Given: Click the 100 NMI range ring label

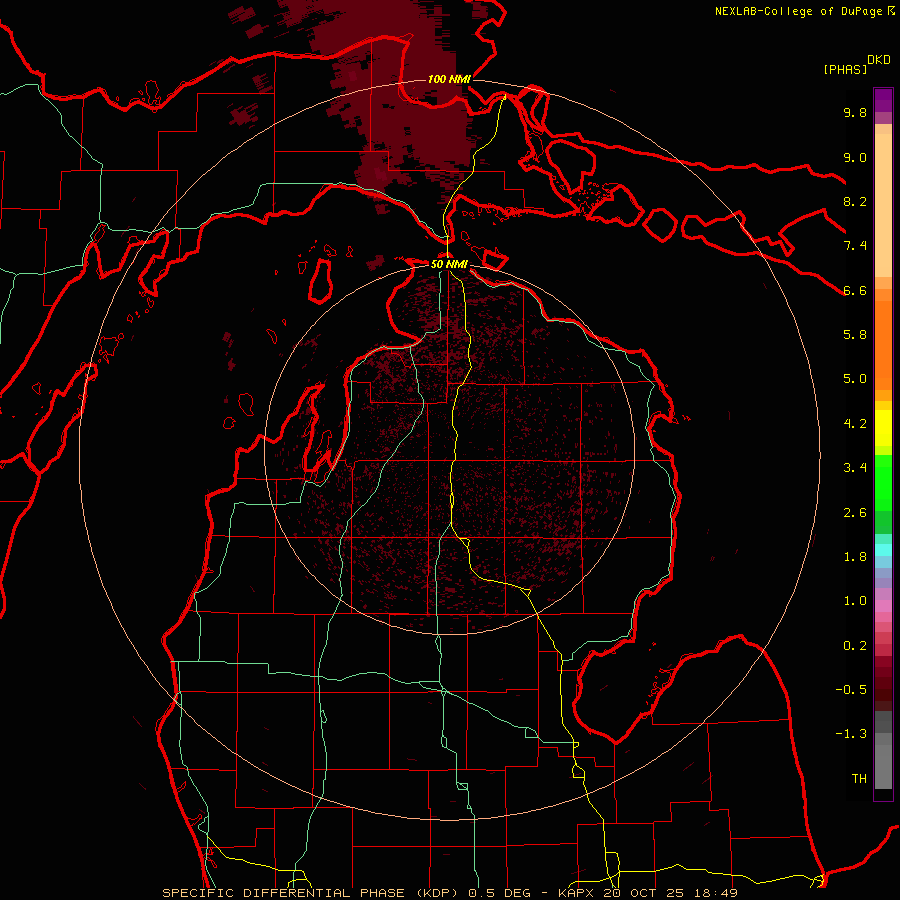Looking at the screenshot, I should point(449,79).
